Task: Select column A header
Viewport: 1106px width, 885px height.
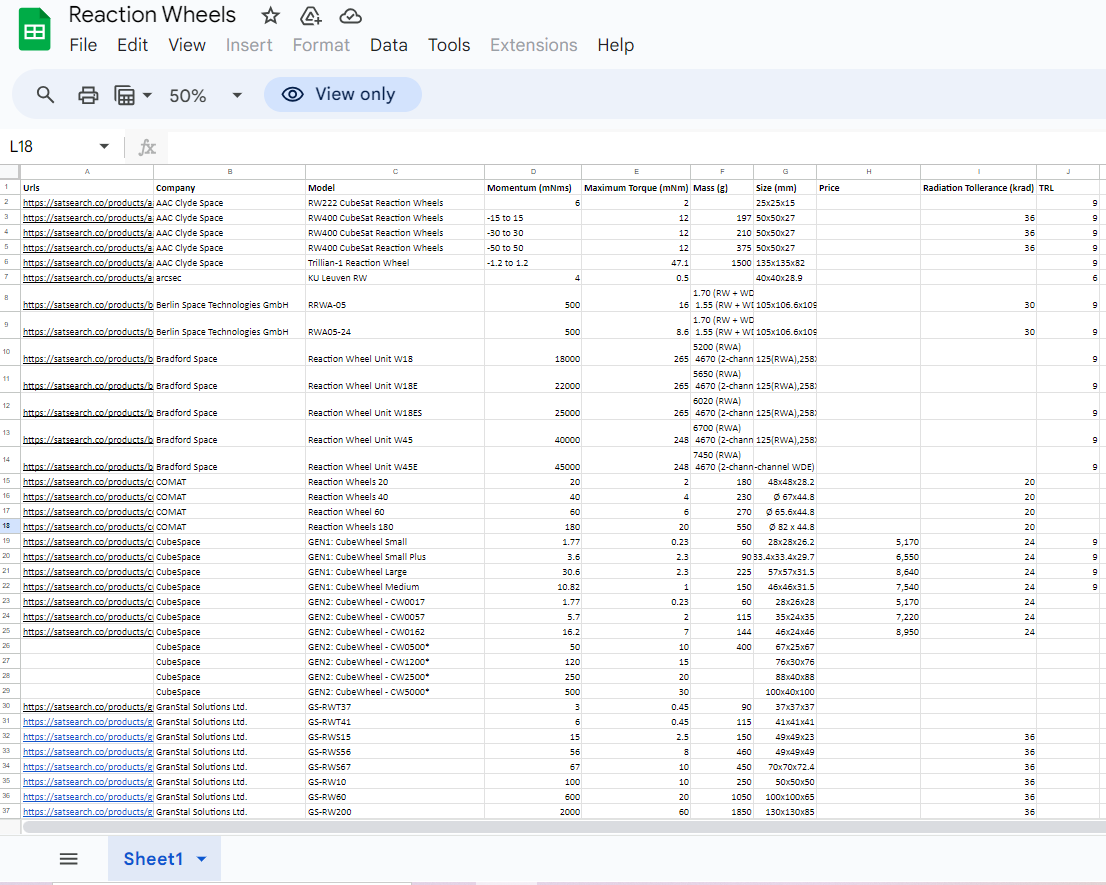Action: (87, 172)
